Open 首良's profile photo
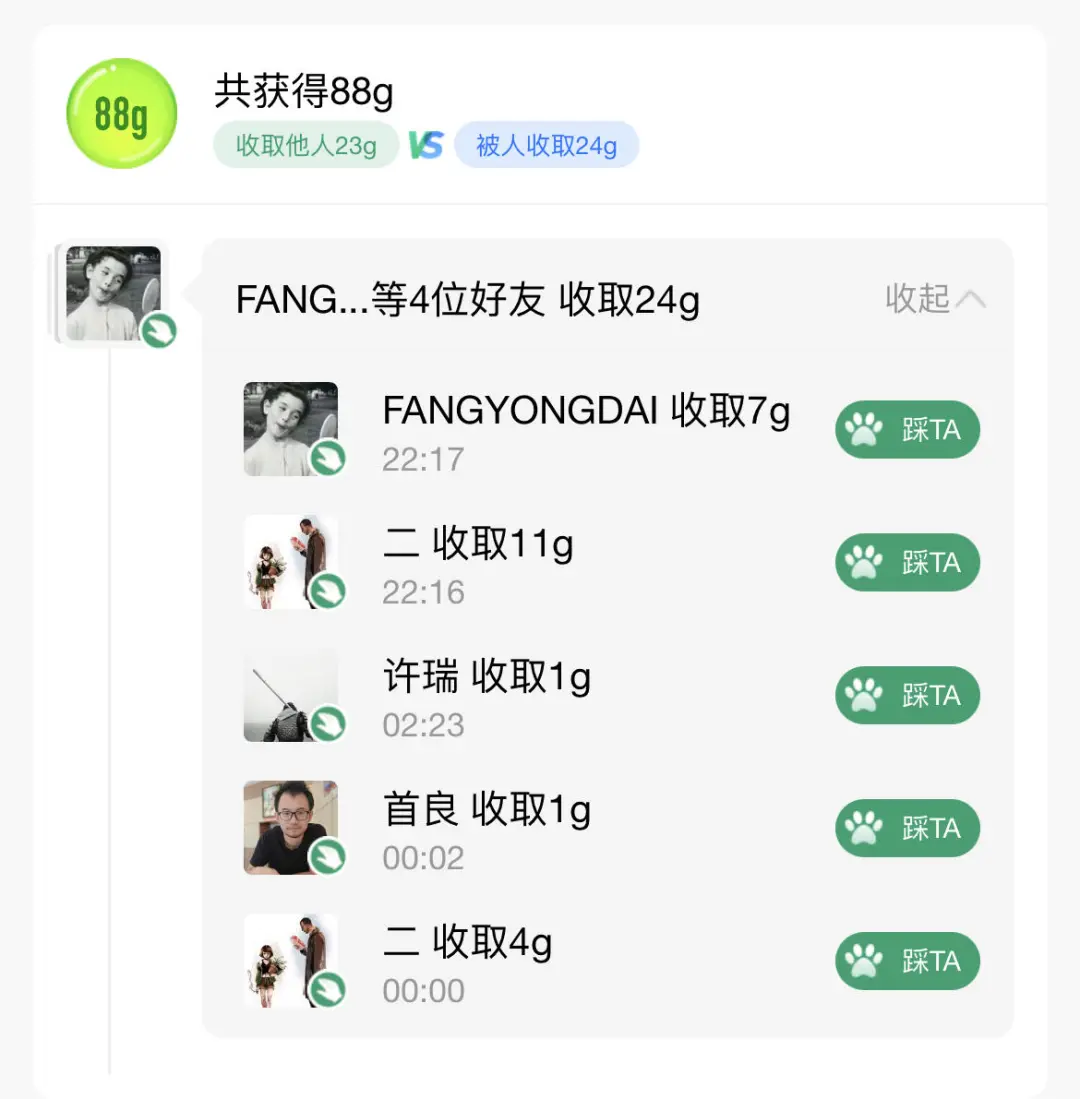The width and height of the screenshot is (1080, 1099). [290, 827]
